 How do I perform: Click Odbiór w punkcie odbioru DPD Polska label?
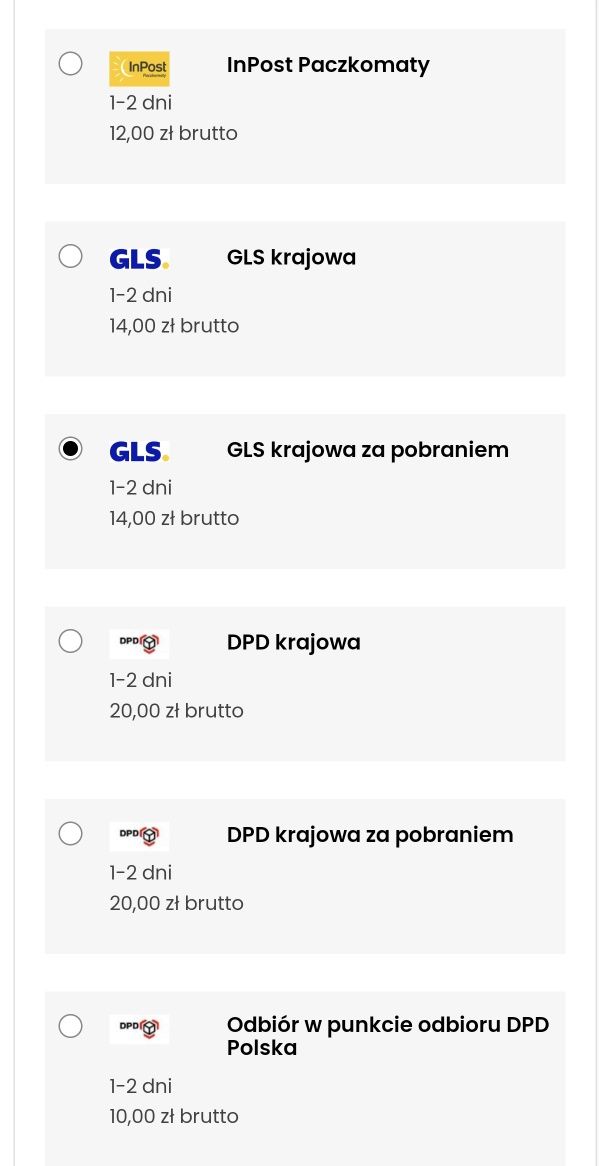(x=388, y=1037)
